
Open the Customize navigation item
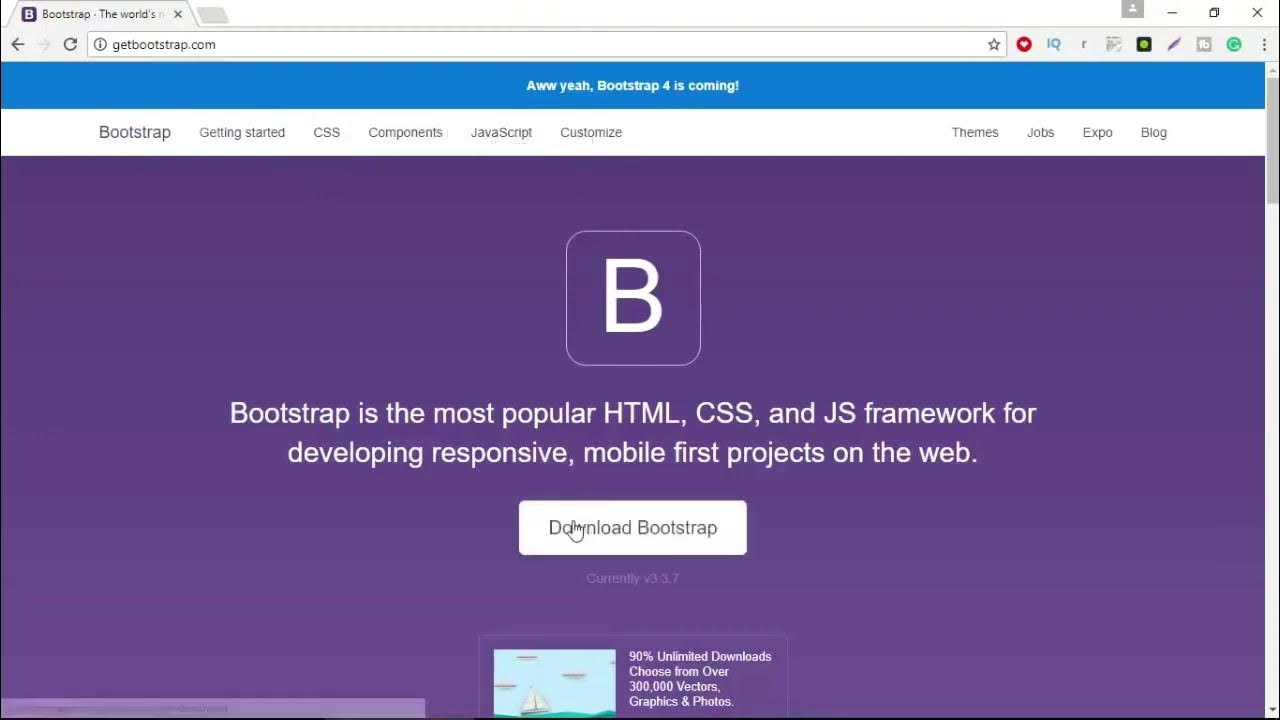[x=591, y=132]
